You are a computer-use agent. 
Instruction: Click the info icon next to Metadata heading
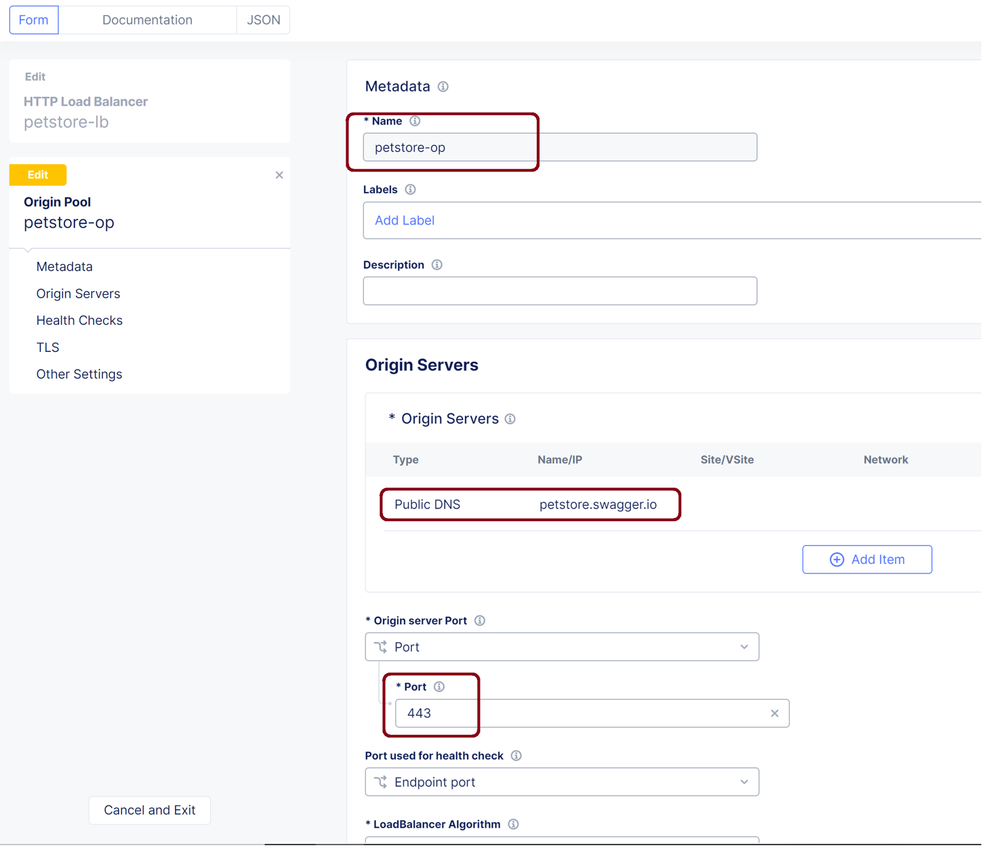(x=443, y=87)
